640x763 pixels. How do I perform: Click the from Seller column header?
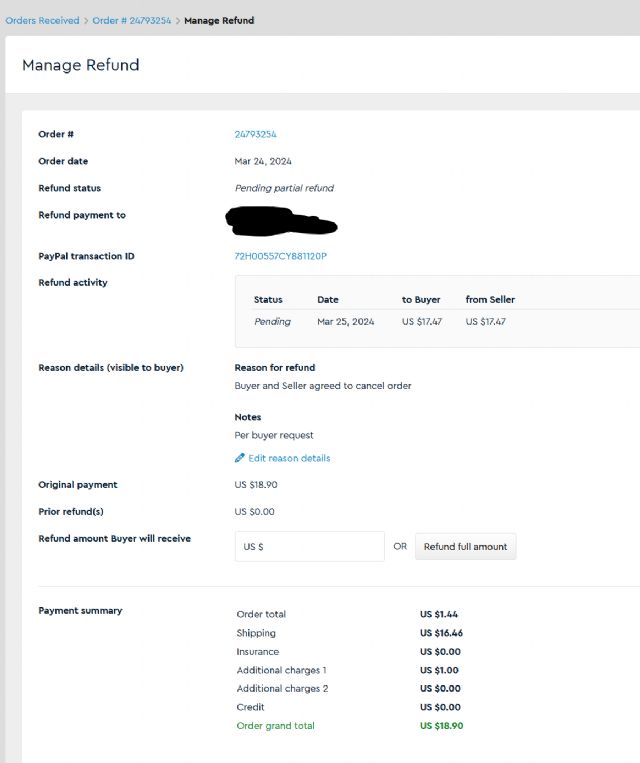(490, 299)
